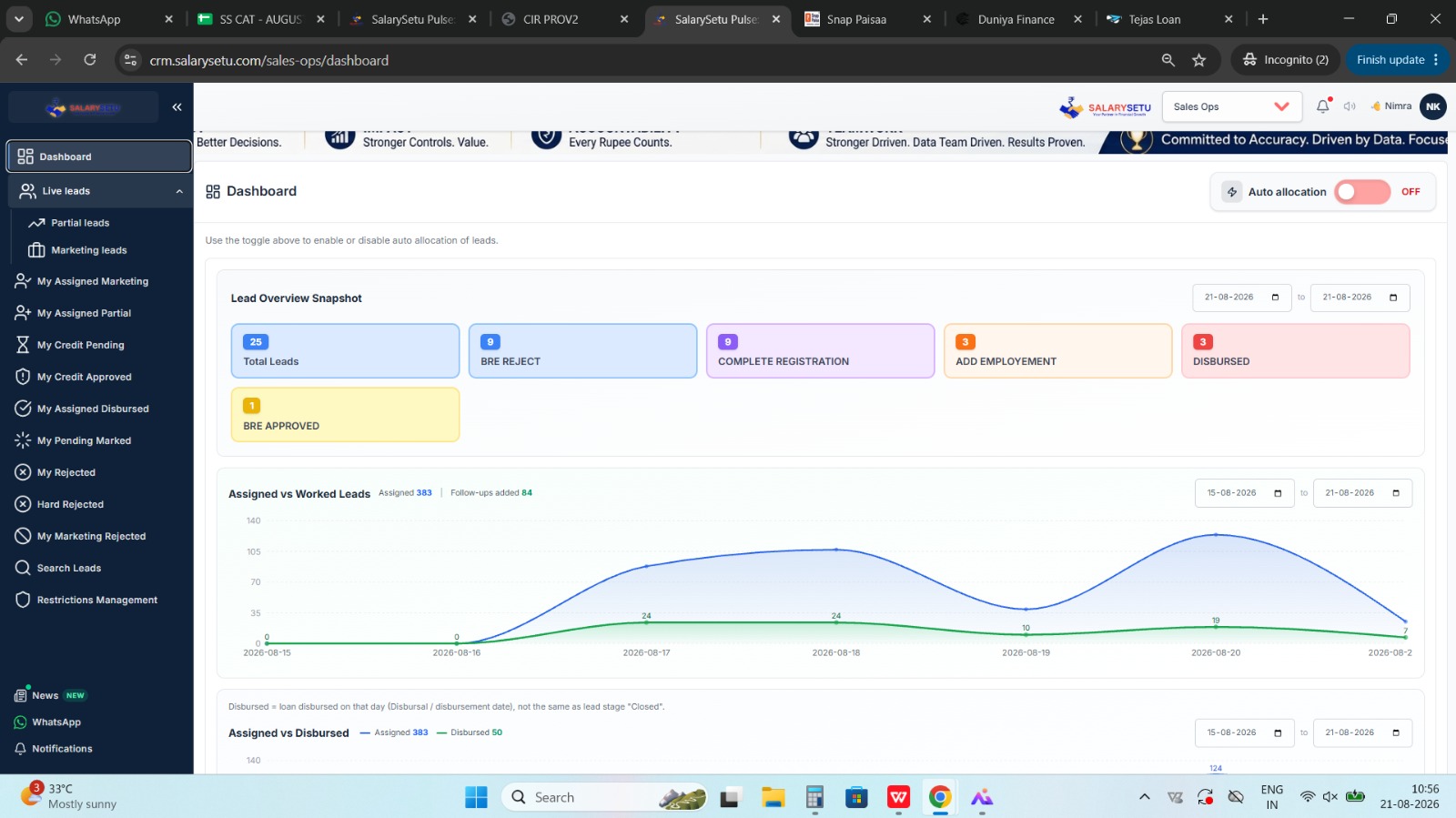Click My Credit Approved shield icon
The width and height of the screenshot is (1456, 818).
(x=23, y=377)
